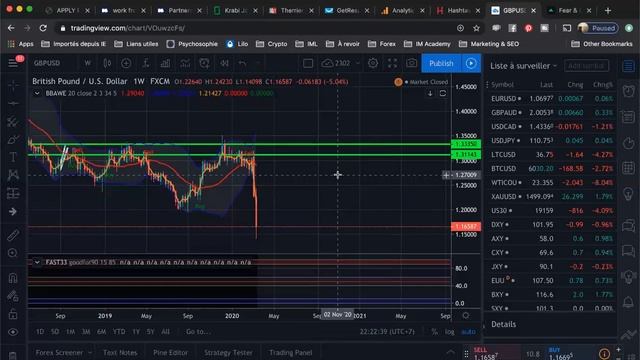Open the prediction and measurement tools
Viewport: 640px width, 360px height.
pyautogui.click(x=13, y=193)
